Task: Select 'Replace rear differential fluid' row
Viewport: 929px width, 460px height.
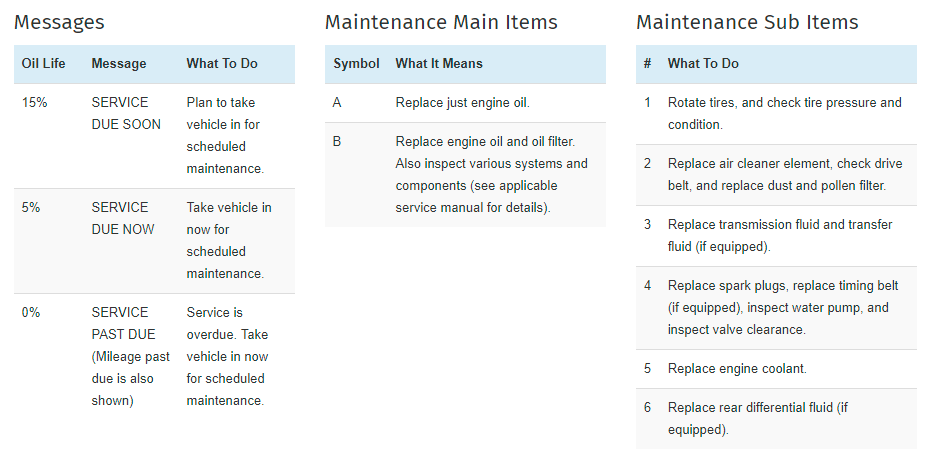Action: pos(776,419)
